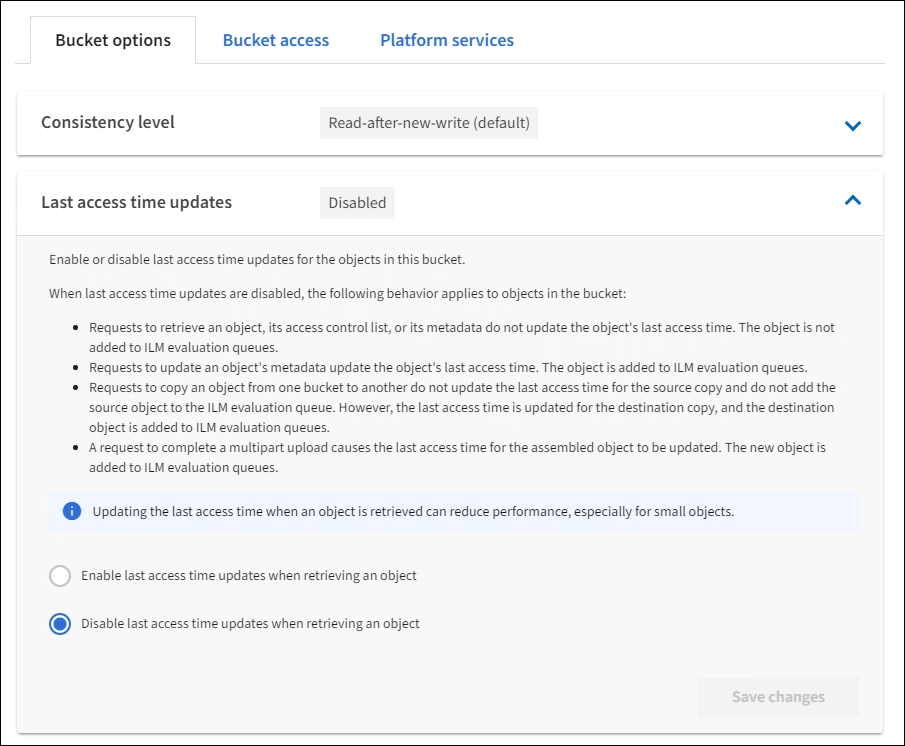
Task: Click the bullet about multipart upload
Action: point(457,457)
